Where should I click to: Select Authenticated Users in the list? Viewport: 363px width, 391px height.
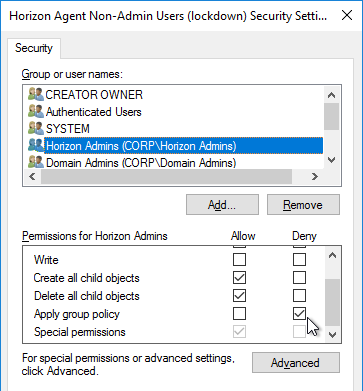[94, 112]
